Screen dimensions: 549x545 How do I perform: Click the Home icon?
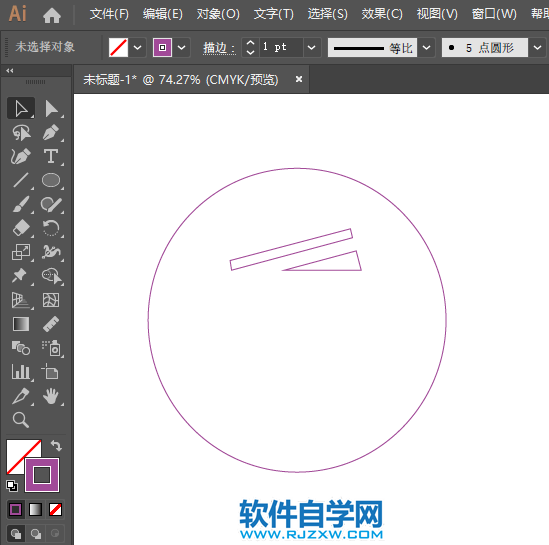click(x=52, y=15)
